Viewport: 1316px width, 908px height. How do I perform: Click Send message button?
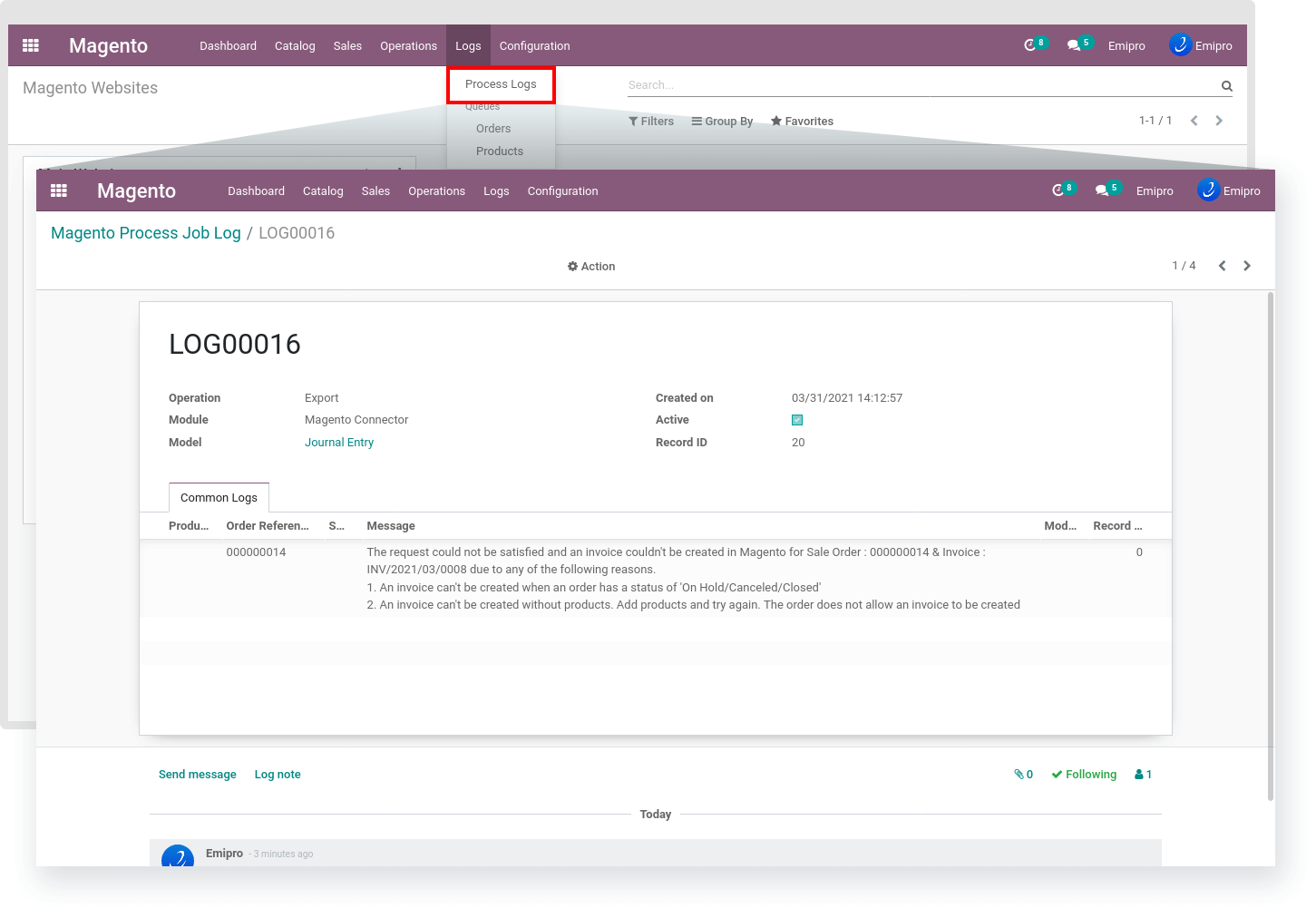pos(198,775)
